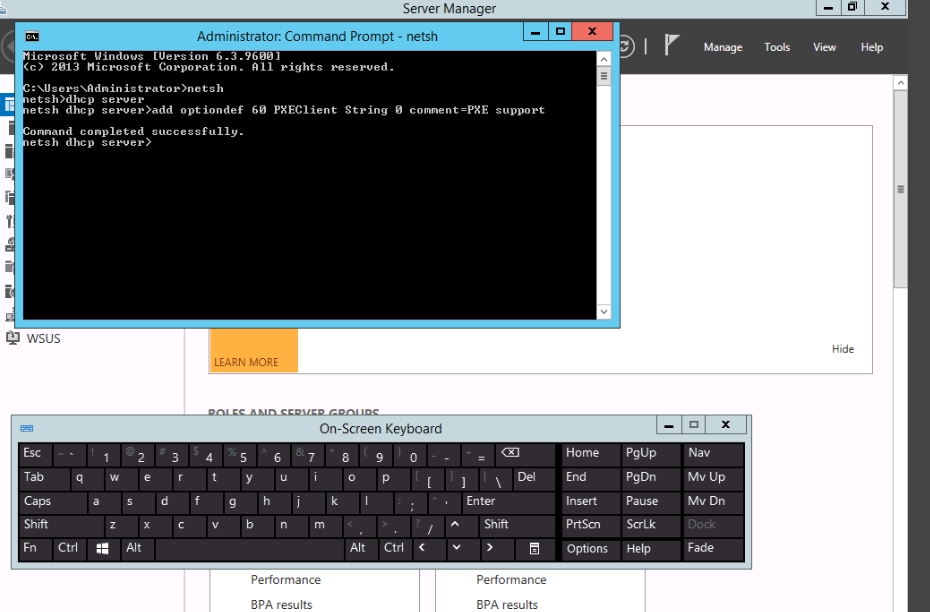Click the Help key on On-Screen Keyboard
Image resolution: width=930 pixels, height=612 pixels.
651,549
